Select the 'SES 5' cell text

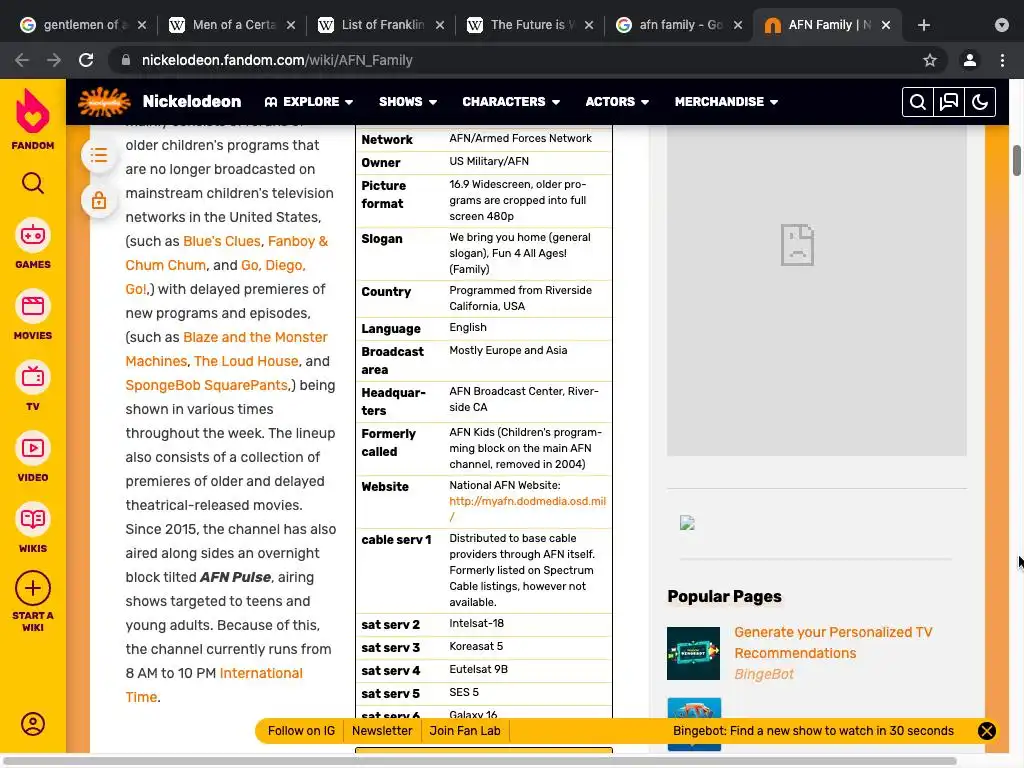[464, 692]
